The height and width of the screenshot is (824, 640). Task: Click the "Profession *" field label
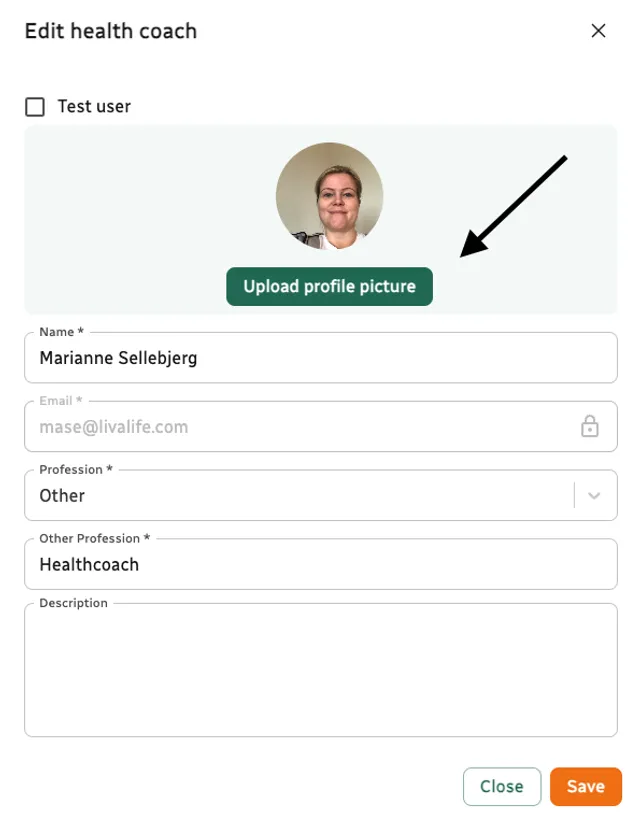(77, 470)
